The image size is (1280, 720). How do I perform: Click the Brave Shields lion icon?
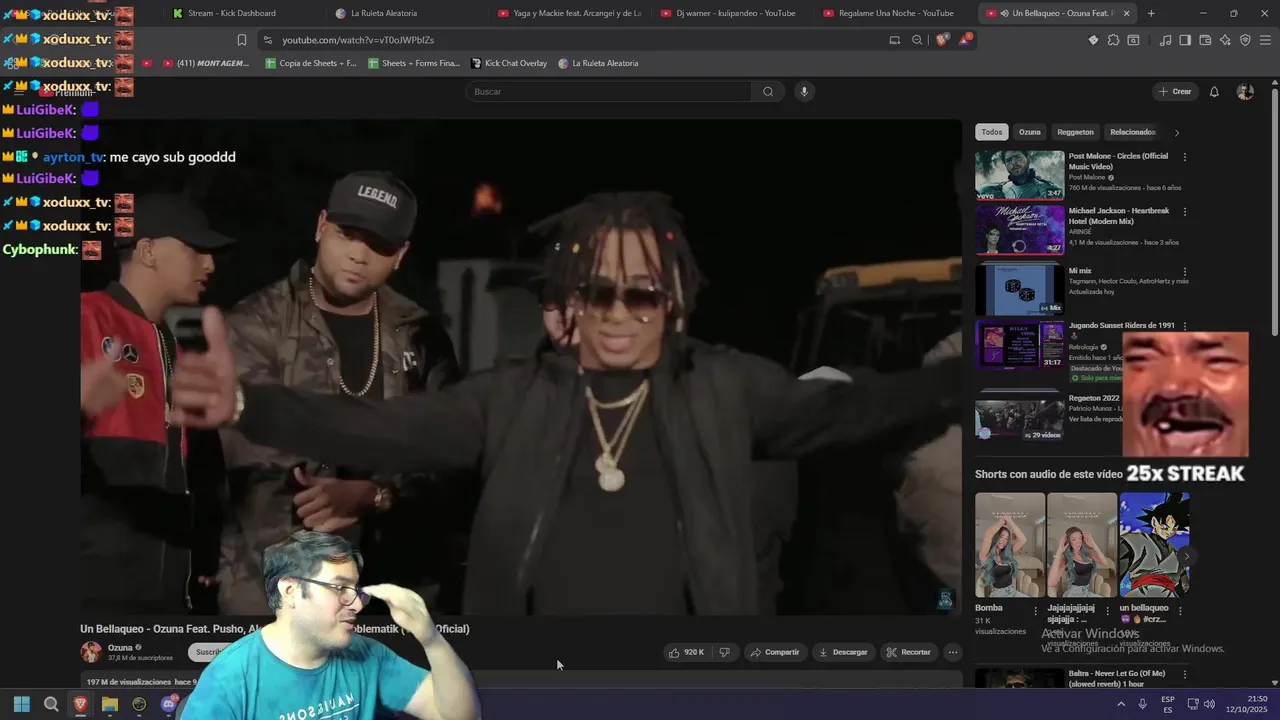[942, 40]
